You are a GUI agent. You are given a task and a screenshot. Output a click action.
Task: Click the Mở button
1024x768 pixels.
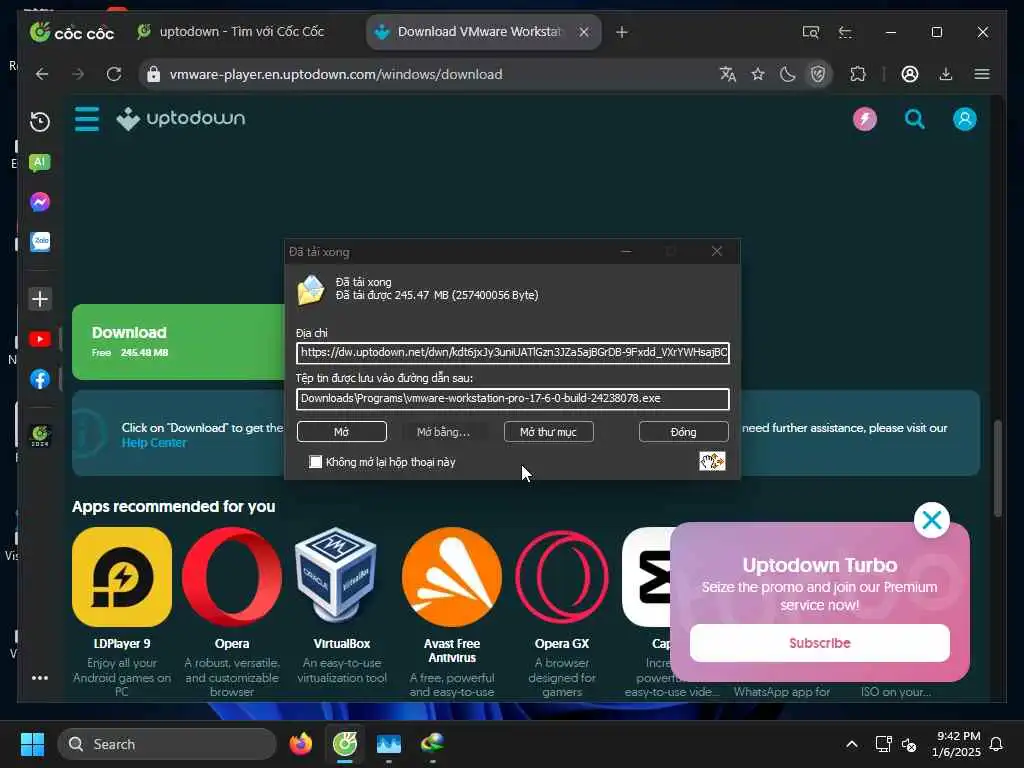(342, 432)
